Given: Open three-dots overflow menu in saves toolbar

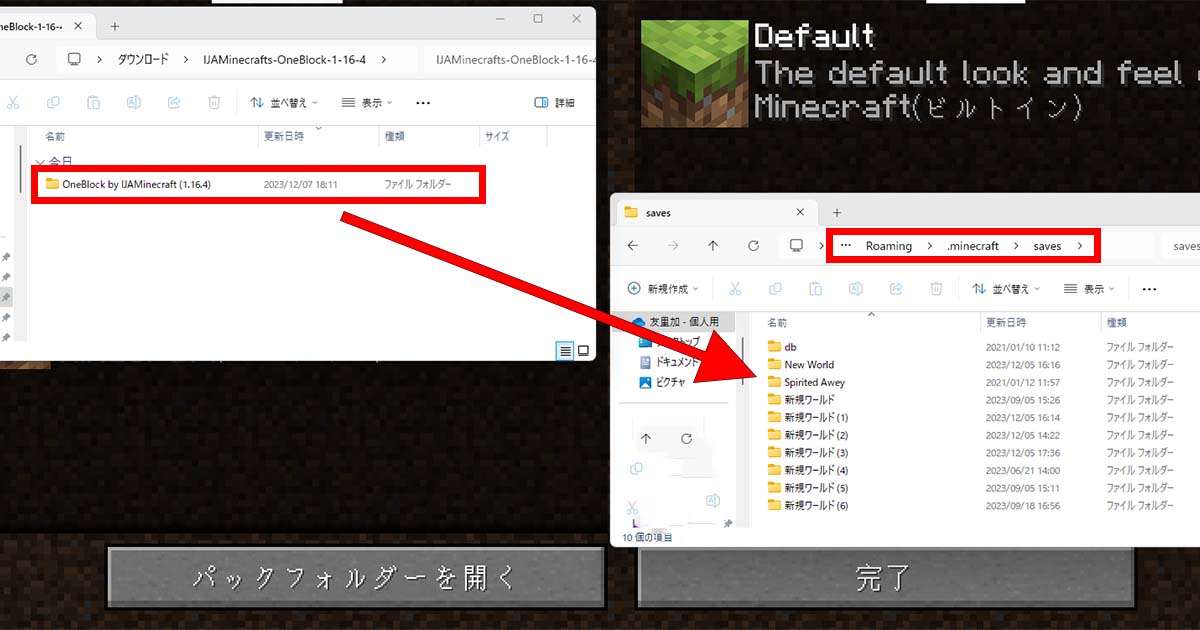Looking at the screenshot, I should coord(1149,288).
